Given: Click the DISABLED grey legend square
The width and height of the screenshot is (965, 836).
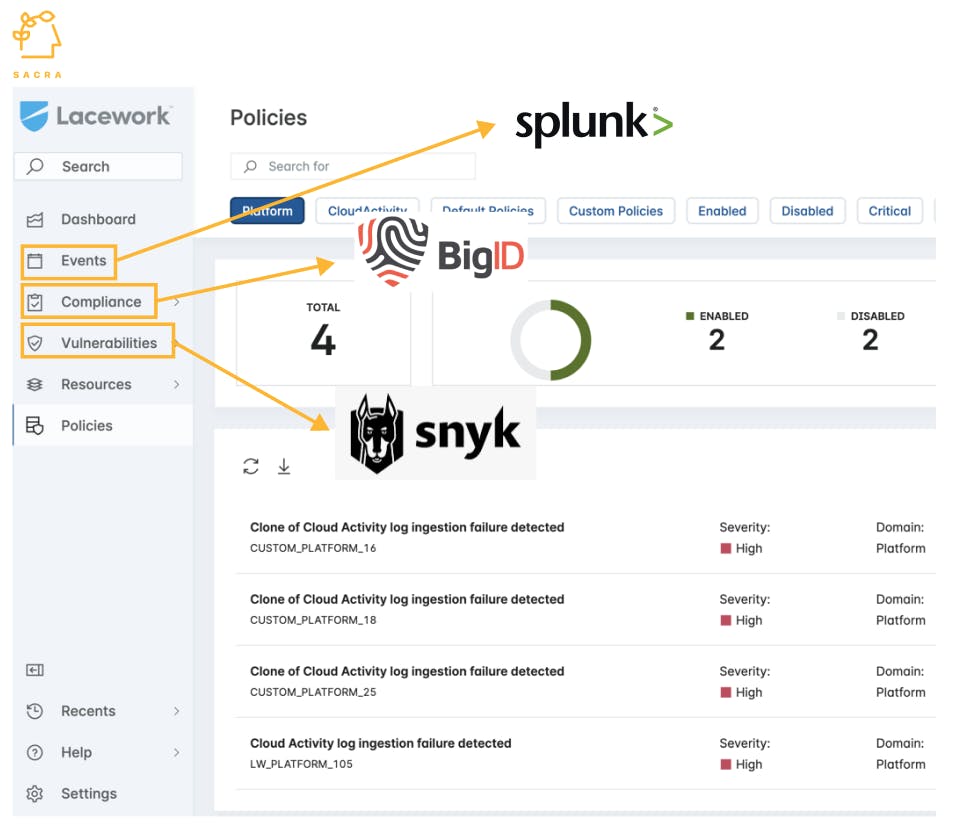Looking at the screenshot, I should click(x=841, y=316).
